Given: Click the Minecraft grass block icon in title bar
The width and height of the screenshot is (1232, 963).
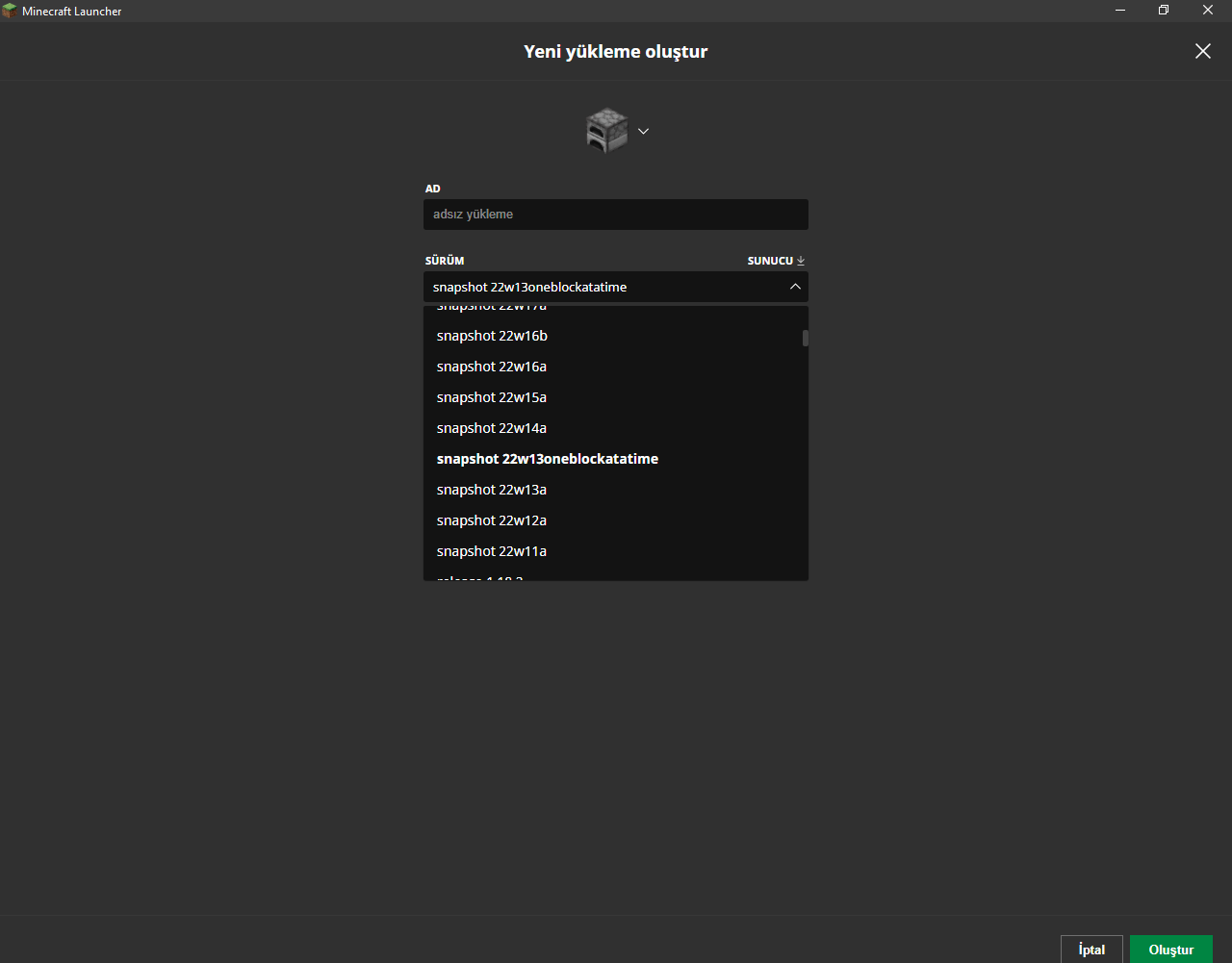Looking at the screenshot, I should pos(10,11).
